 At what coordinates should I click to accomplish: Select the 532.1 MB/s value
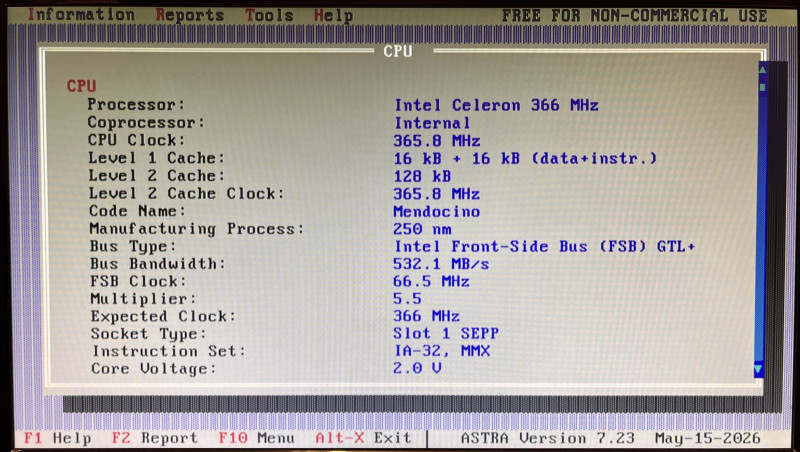pos(441,264)
